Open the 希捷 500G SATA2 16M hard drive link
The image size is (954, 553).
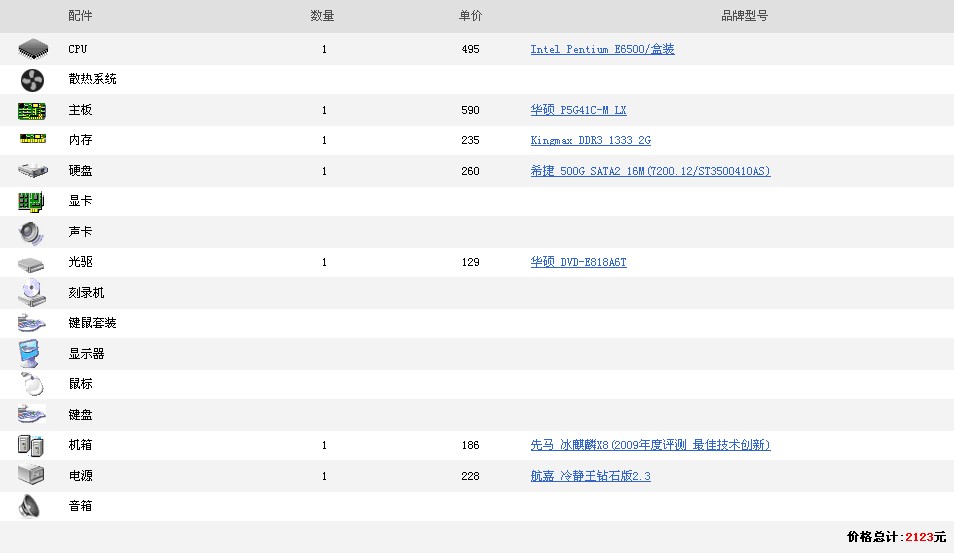[650, 171]
